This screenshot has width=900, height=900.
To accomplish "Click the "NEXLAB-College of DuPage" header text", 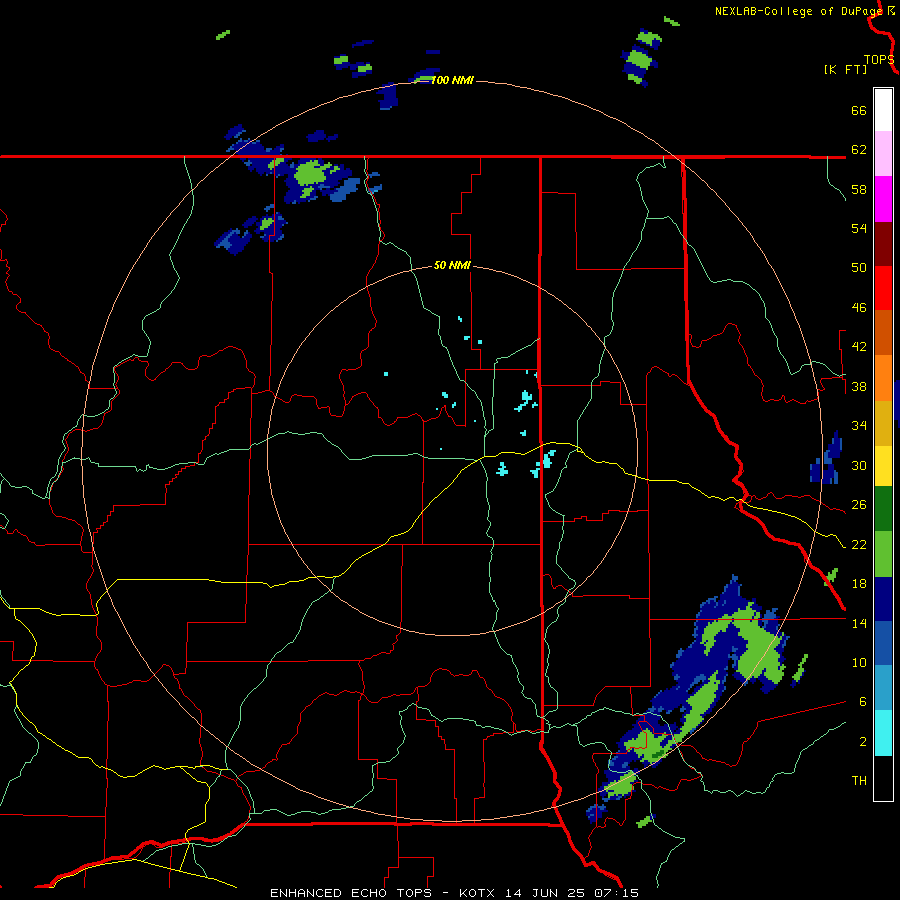I will coord(799,11).
